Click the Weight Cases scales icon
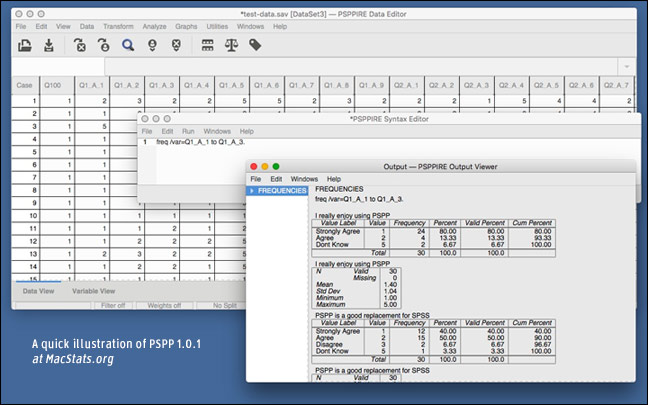The image size is (648, 405). [x=231, y=45]
